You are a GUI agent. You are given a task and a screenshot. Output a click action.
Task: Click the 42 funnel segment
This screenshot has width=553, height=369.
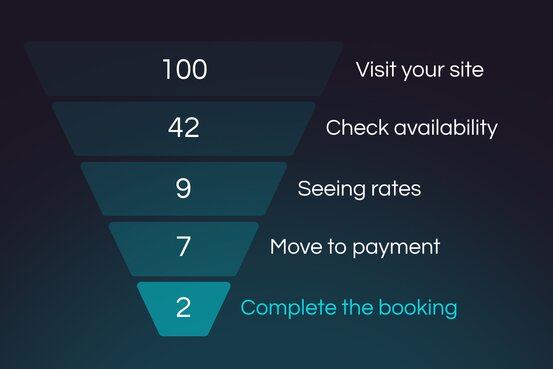[184, 129]
